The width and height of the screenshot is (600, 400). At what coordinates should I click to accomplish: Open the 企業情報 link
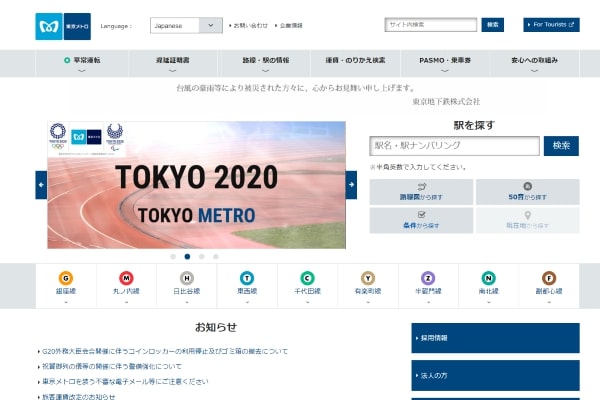289,26
